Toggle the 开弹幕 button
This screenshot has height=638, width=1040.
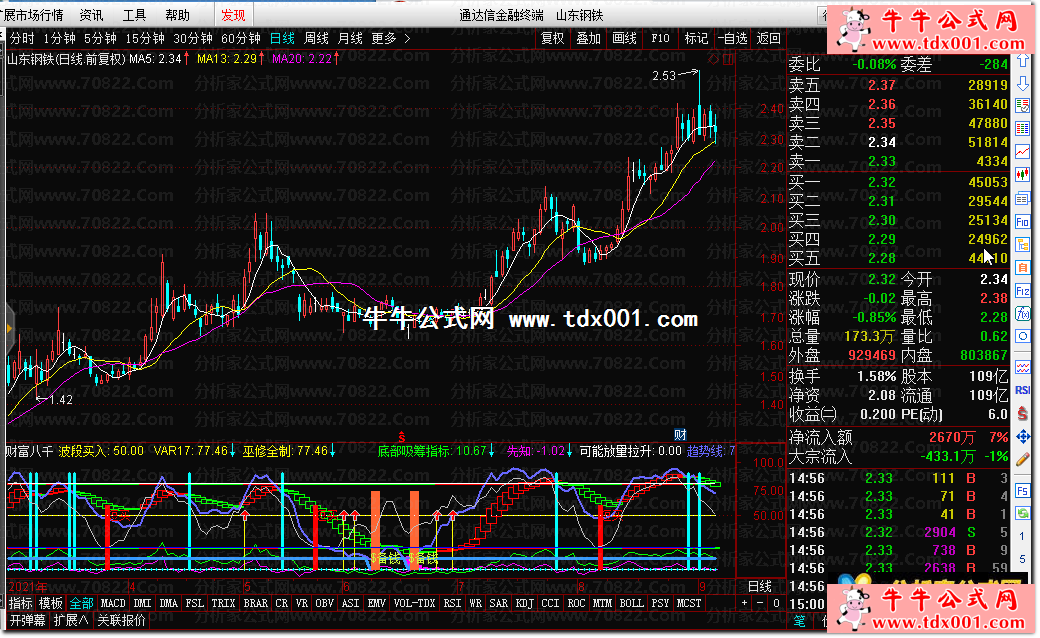click(x=27, y=620)
